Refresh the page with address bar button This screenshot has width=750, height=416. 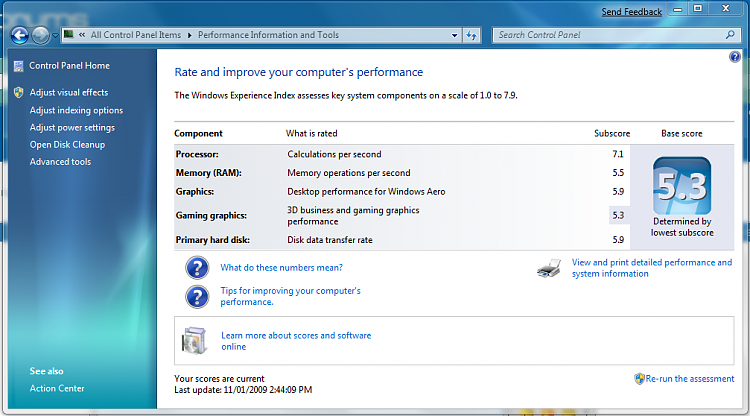471,35
